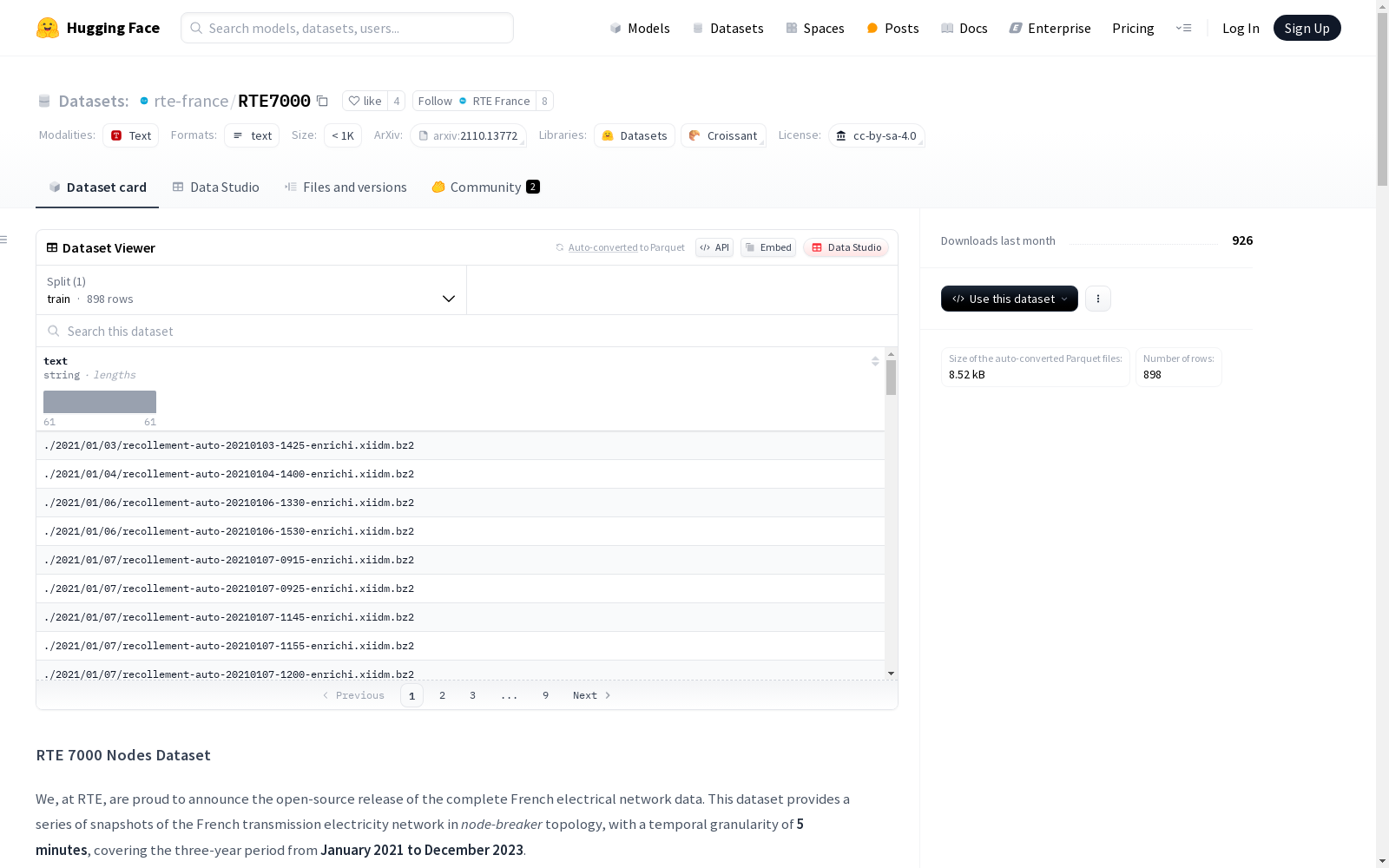The image size is (1389, 868).
Task: Click the RTE7000 dataset title
Action: 274,101
